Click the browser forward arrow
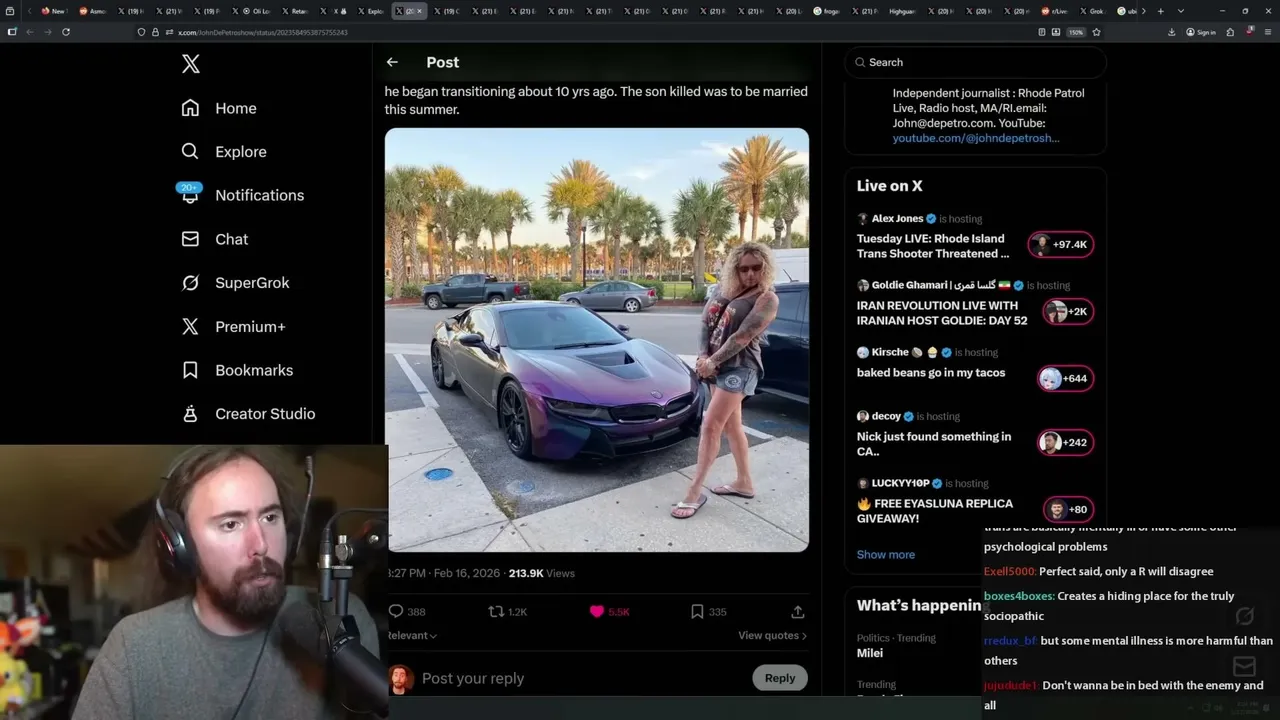The width and height of the screenshot is (1280, 720). (47, 32)
